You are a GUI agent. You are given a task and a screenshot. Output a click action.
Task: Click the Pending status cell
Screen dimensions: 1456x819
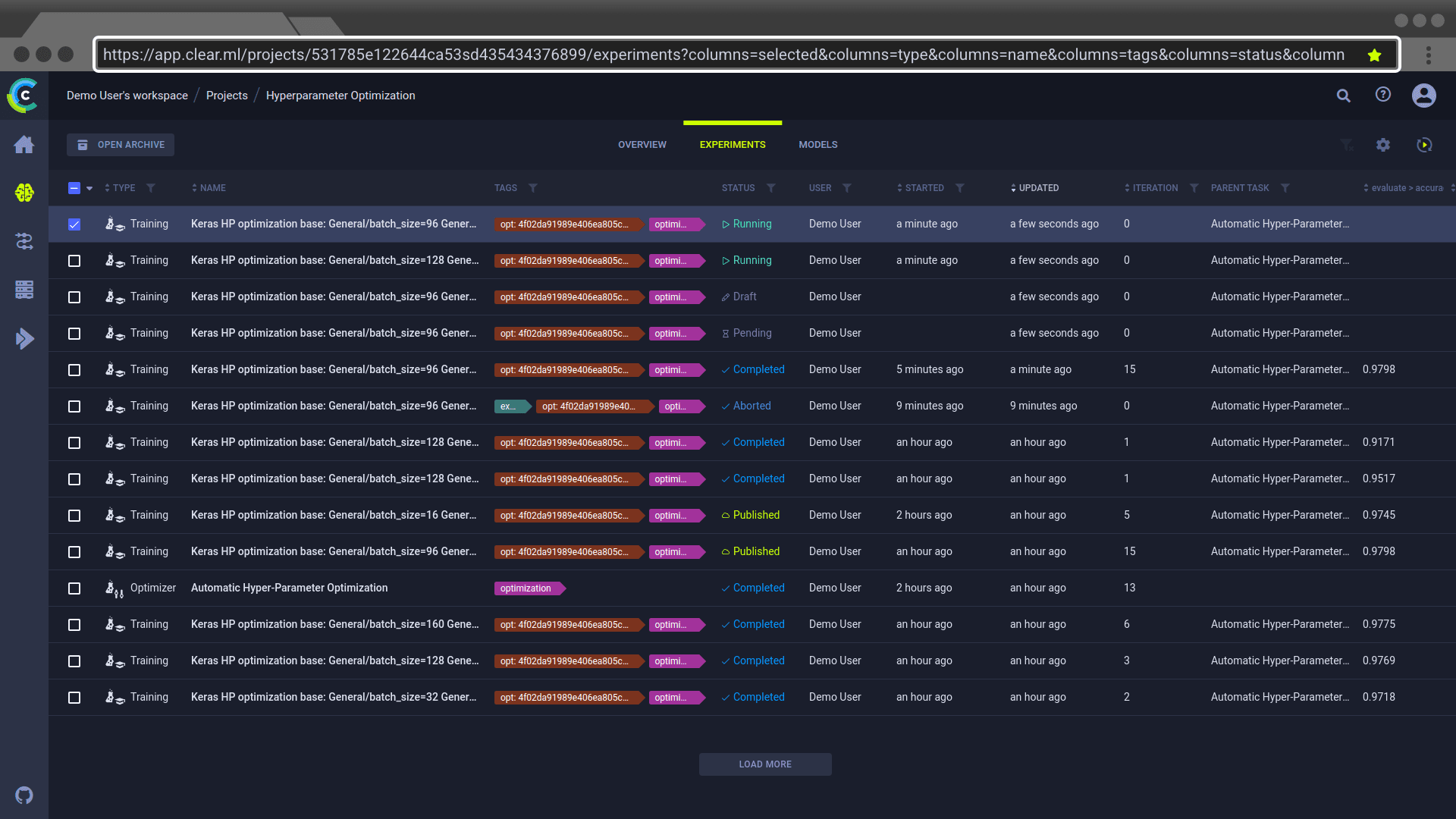746,334
